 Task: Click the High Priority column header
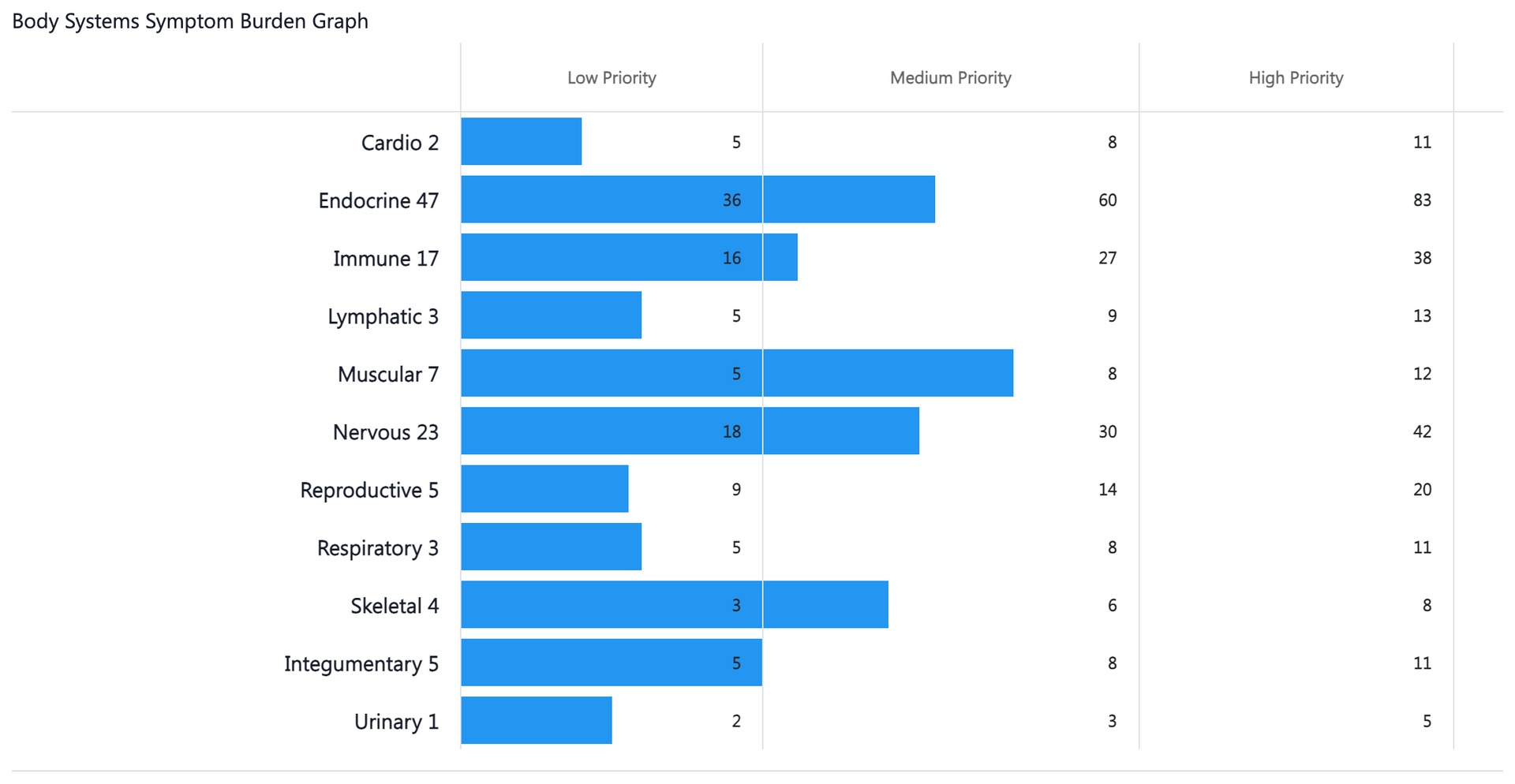1296,78
